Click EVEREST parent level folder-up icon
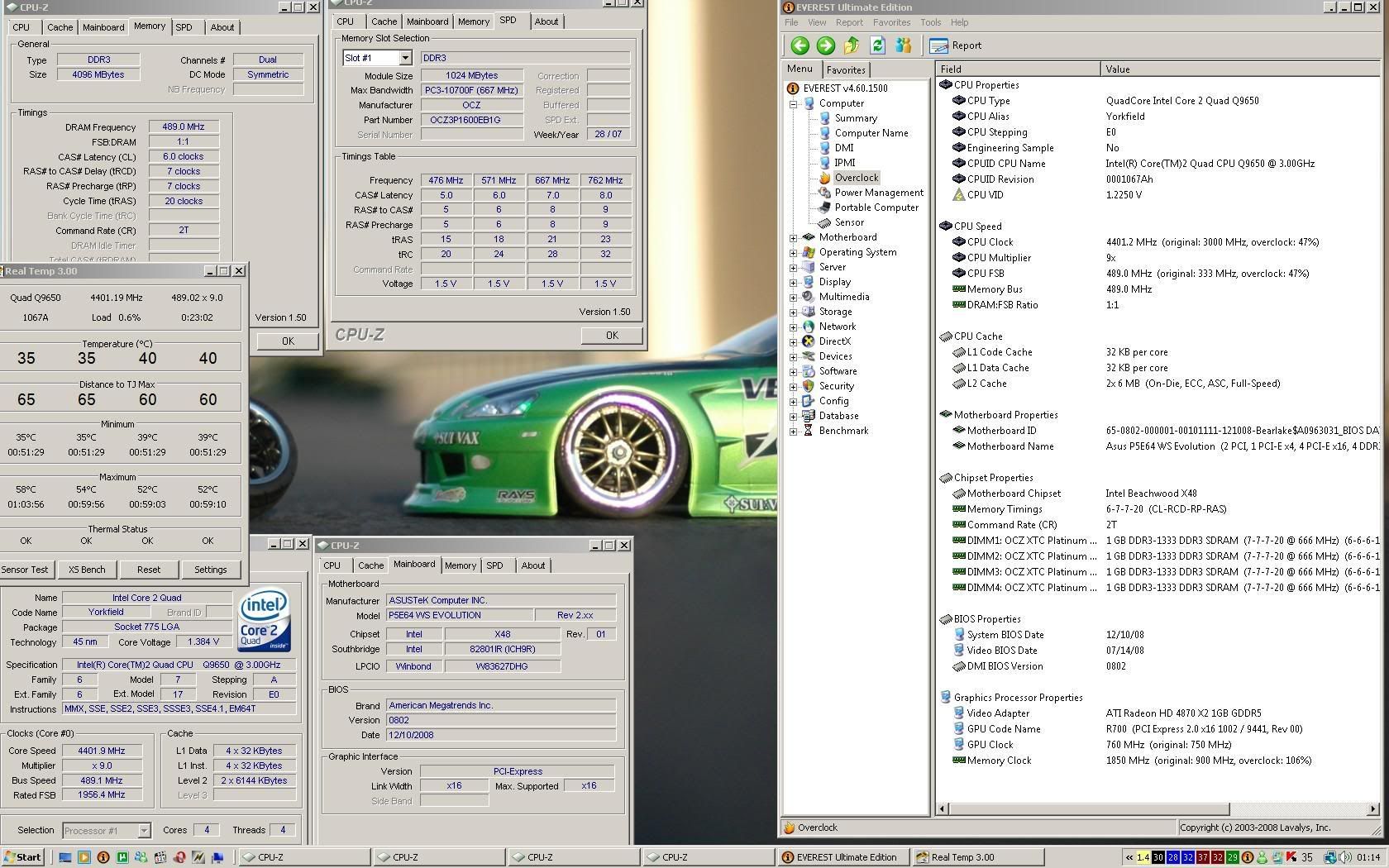This screenshot has width=1389, height=868. [852, 45]
